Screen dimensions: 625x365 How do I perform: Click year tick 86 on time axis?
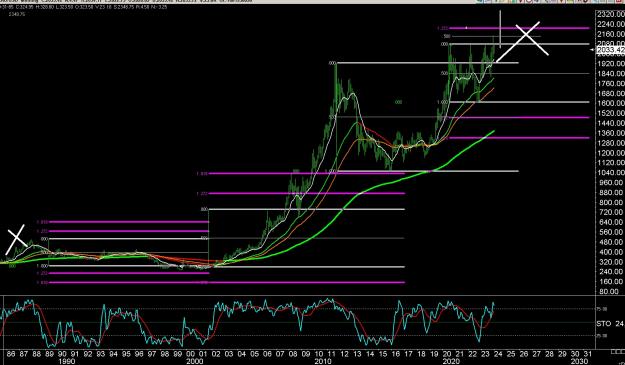click(10, 353)
